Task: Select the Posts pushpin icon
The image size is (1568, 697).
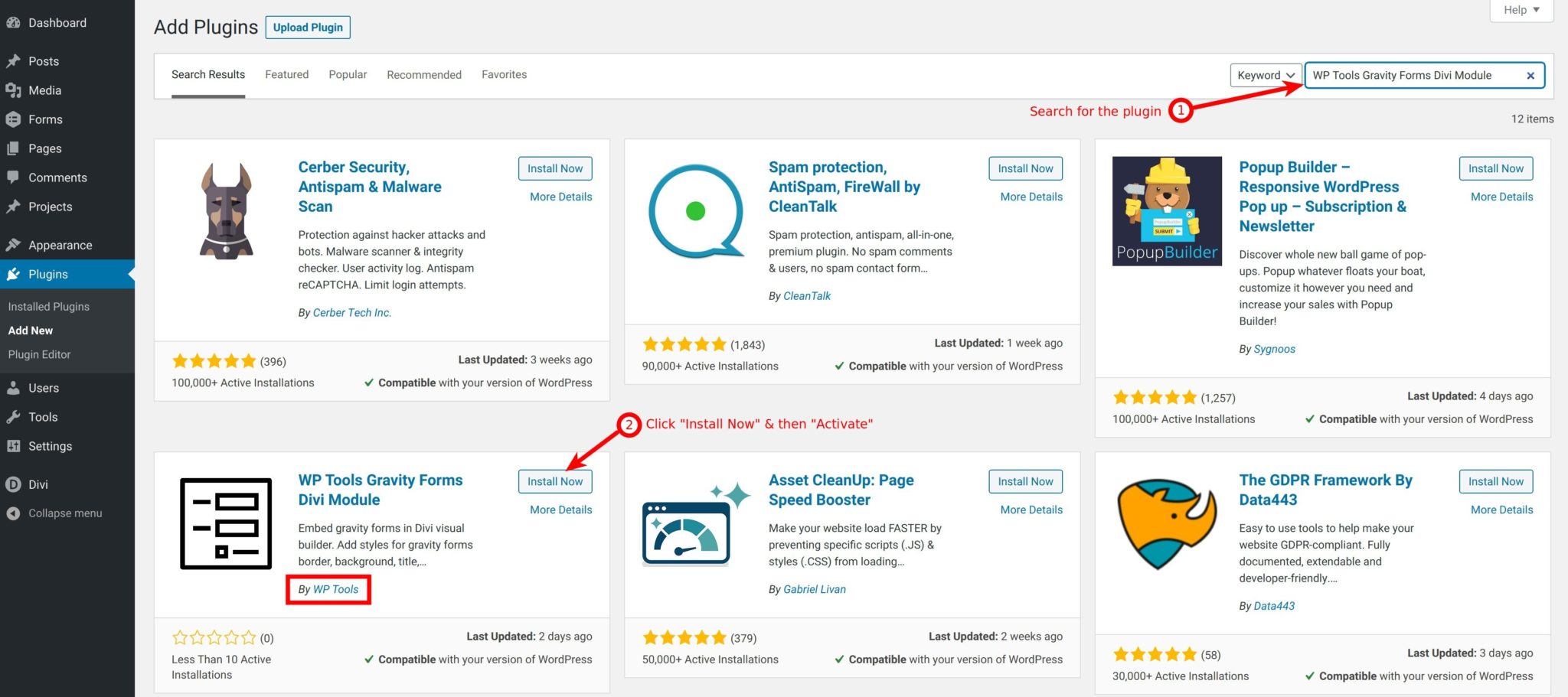Action: point(14,60)
